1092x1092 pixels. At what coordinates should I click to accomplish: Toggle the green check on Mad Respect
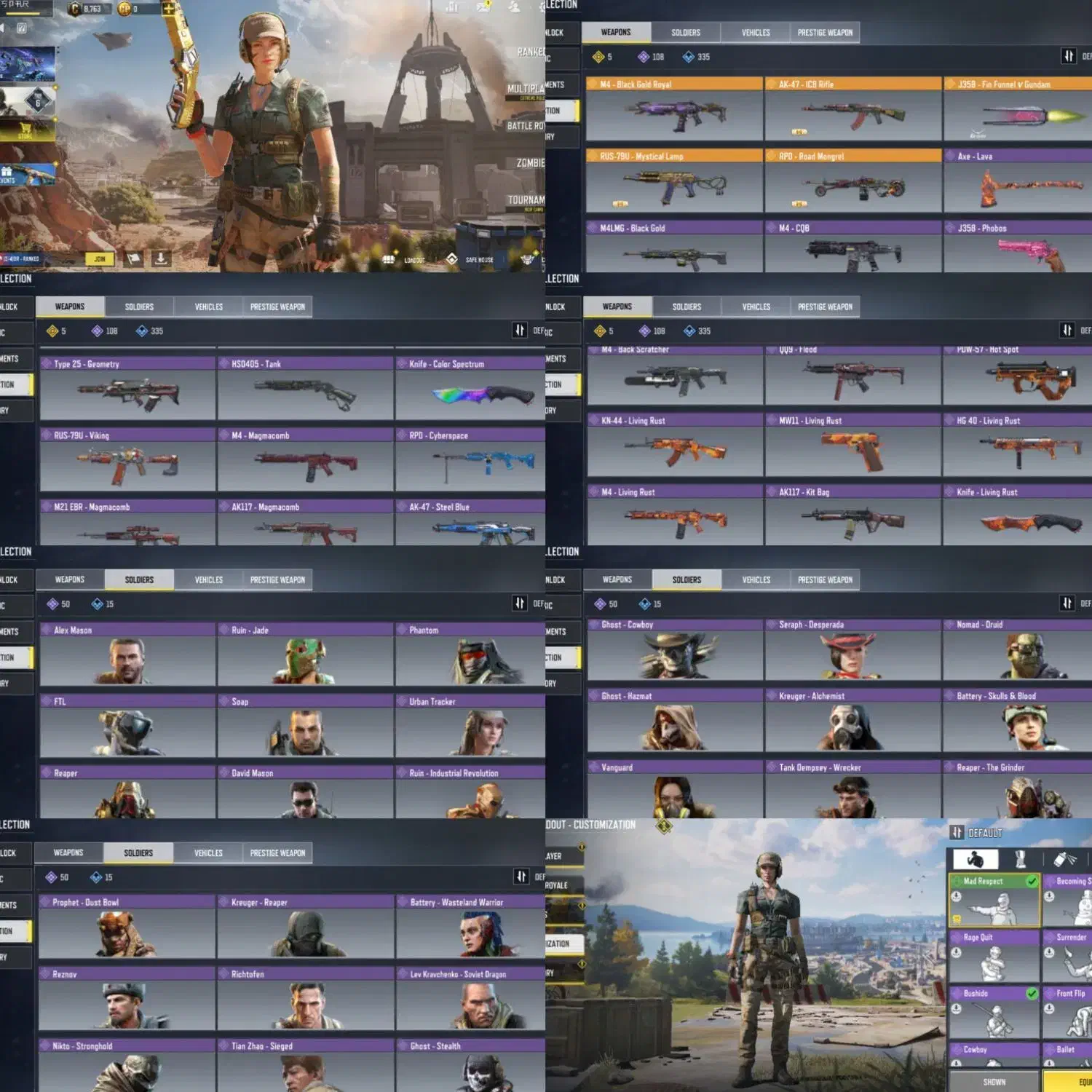[x=1032, y=881]
